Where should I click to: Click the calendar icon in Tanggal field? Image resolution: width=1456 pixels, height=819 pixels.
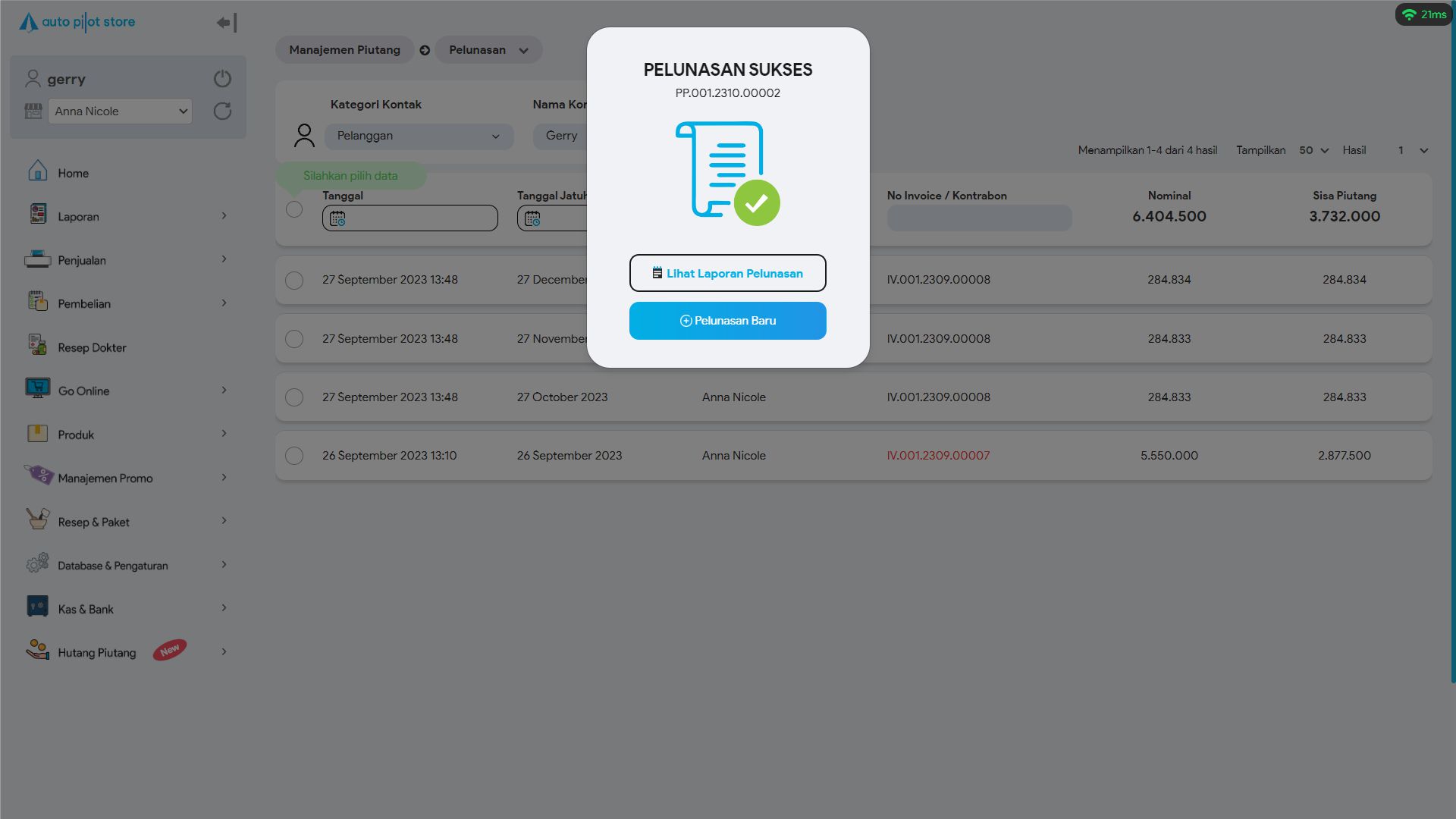[337, 218]
